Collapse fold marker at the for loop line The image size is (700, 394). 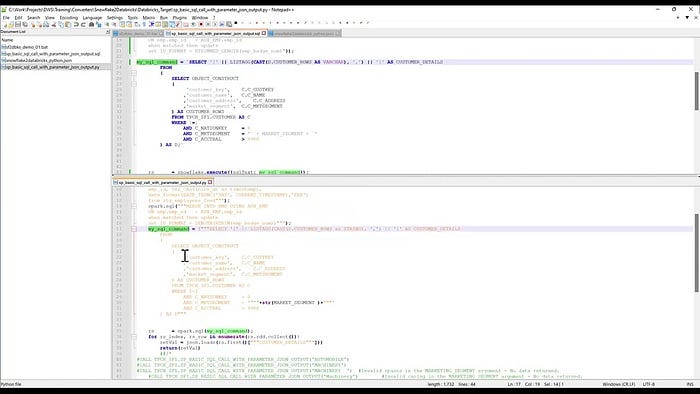click(x=133, y=337)
